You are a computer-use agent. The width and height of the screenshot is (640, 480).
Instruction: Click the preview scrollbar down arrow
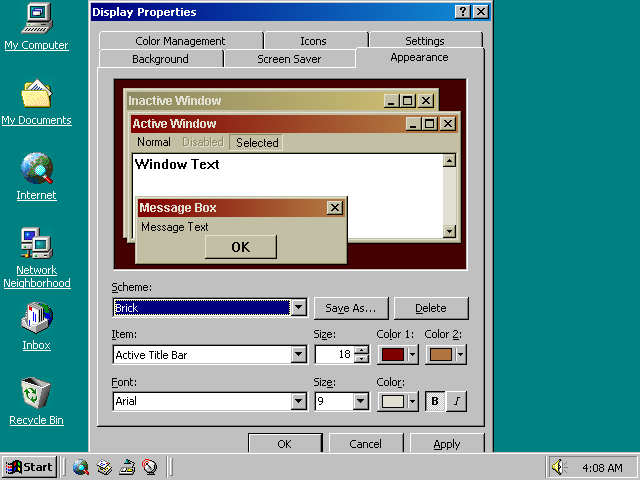point(449,231)
